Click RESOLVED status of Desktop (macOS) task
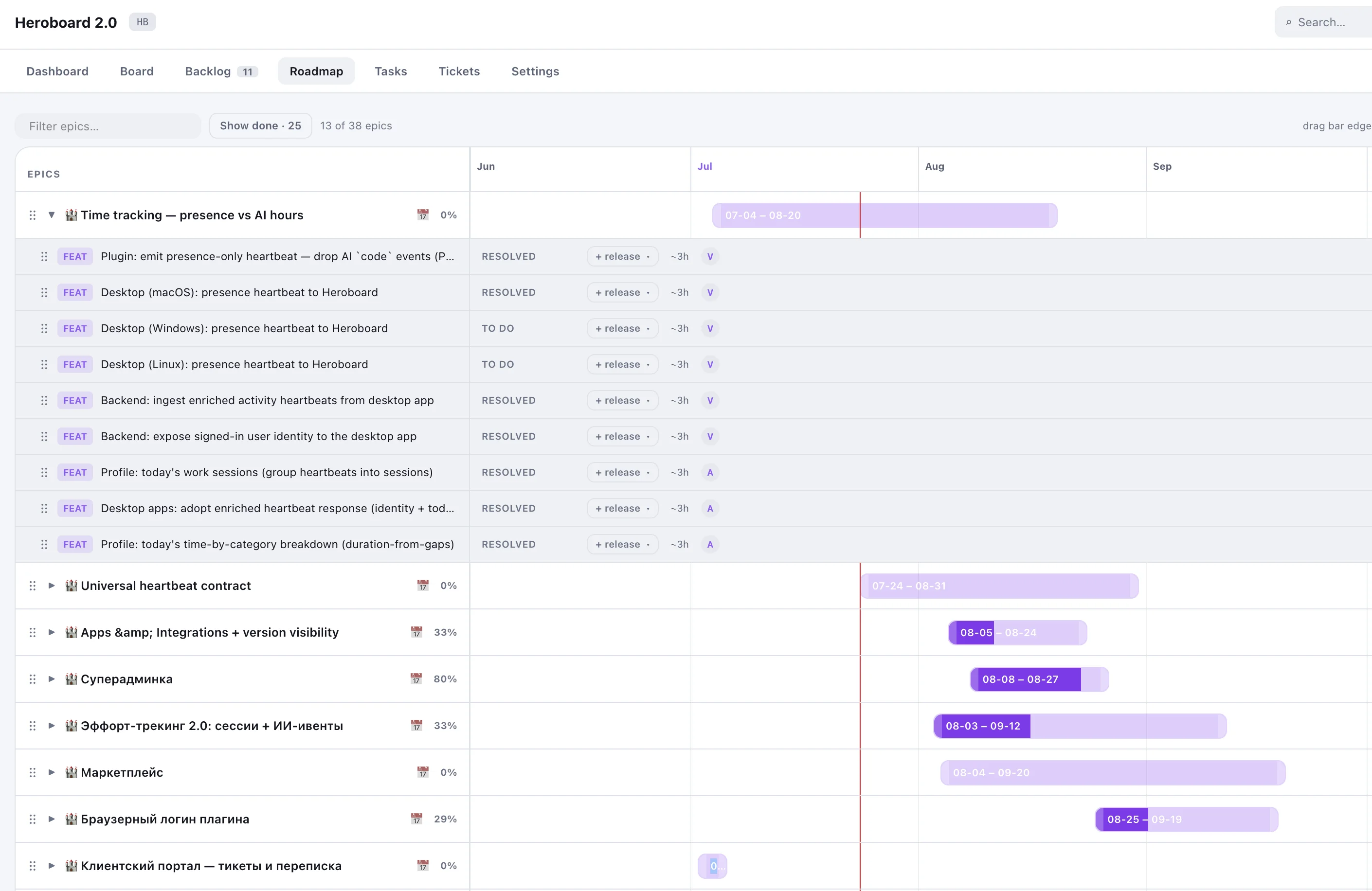 click(x=508, y=292)
